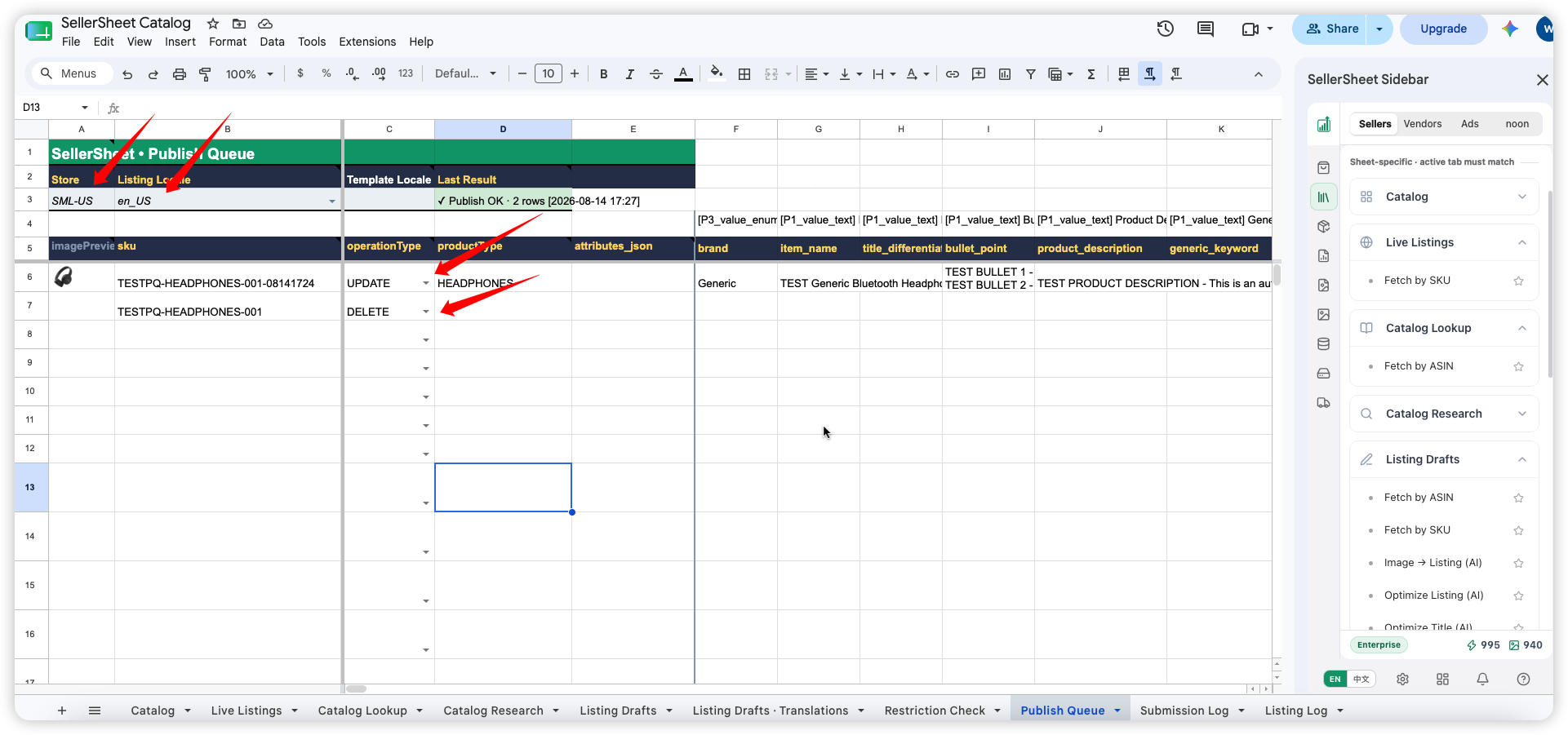This screenshot has width=1568, height=735.
Task: Open the Data menu
Action: 272,42
